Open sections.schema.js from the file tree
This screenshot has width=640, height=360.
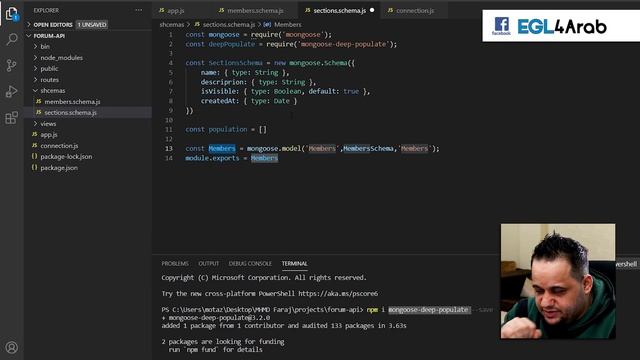pyautogui.click(x=70, y=113)
